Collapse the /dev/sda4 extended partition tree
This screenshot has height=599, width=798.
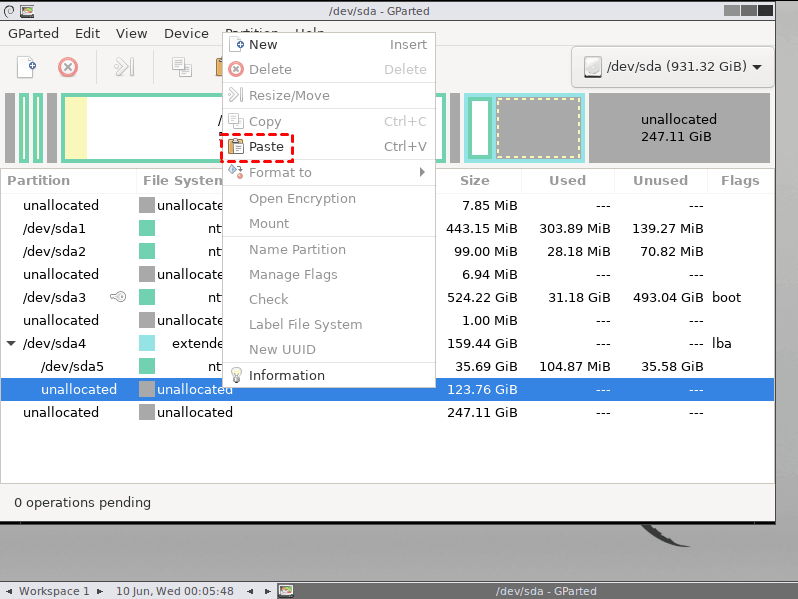click(11, 343)
